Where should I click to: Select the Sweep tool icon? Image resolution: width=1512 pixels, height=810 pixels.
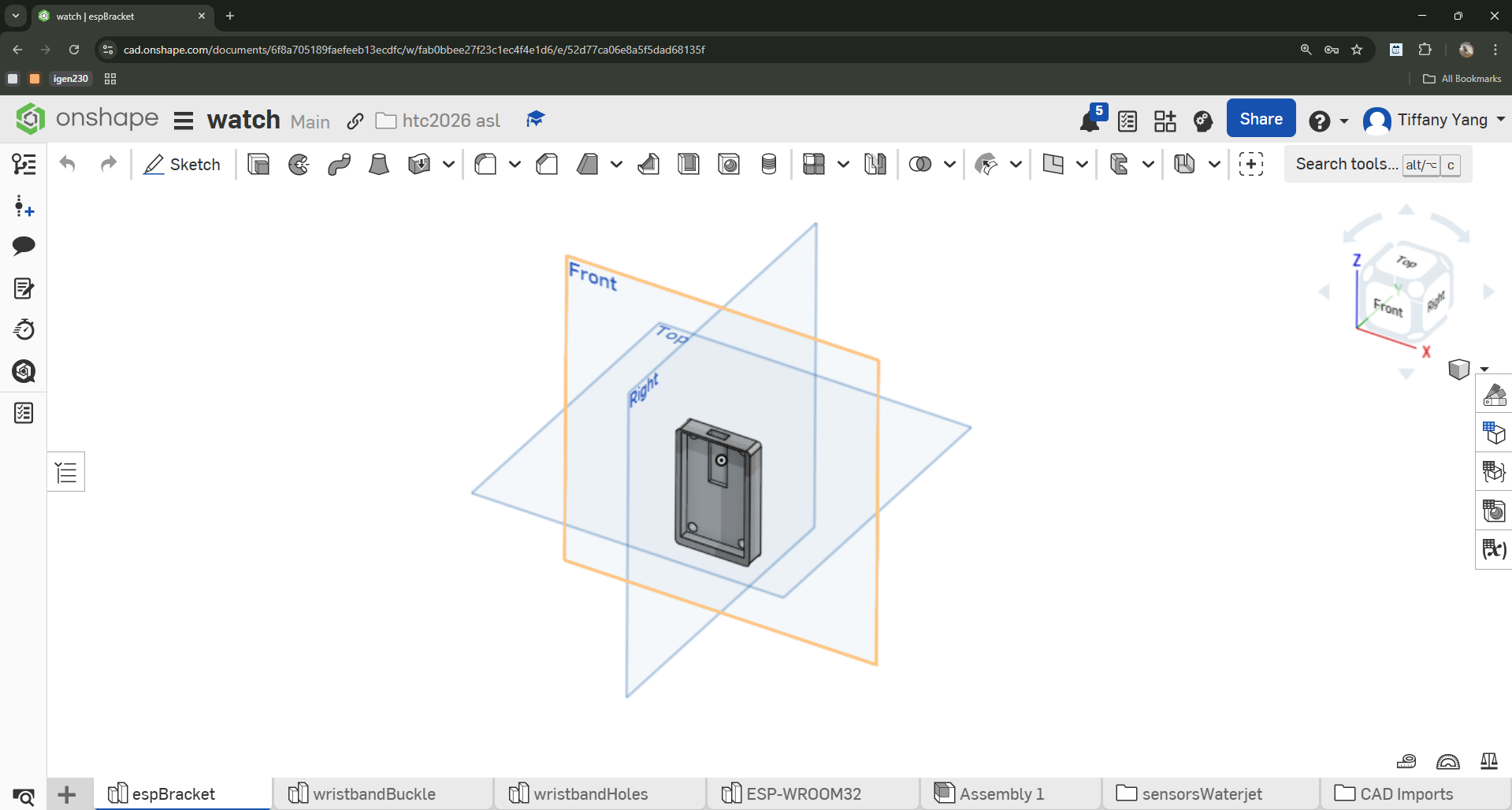[340, 164]
